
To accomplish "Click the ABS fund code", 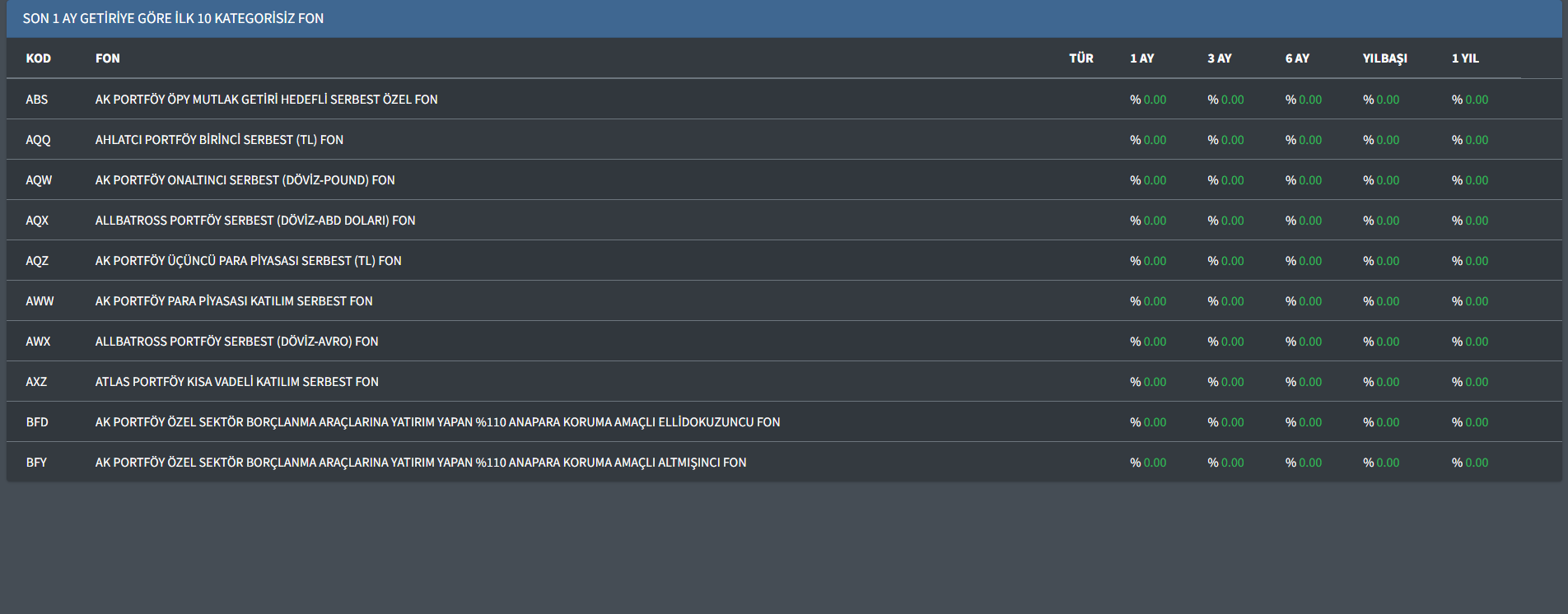I will click(x=36, y=100).
